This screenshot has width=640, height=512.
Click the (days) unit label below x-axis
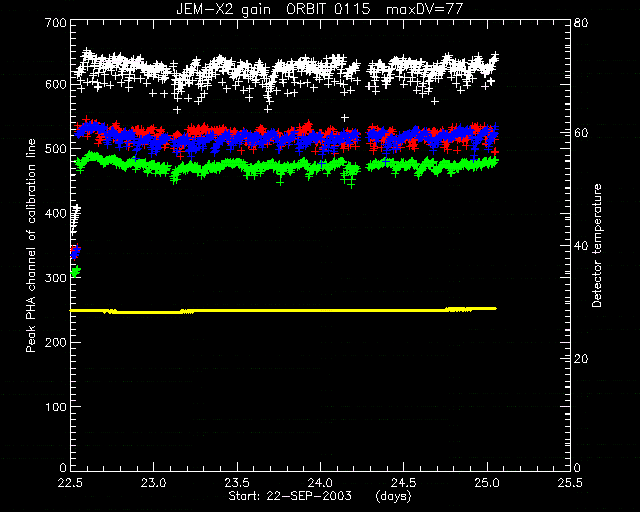click(393, 496)
